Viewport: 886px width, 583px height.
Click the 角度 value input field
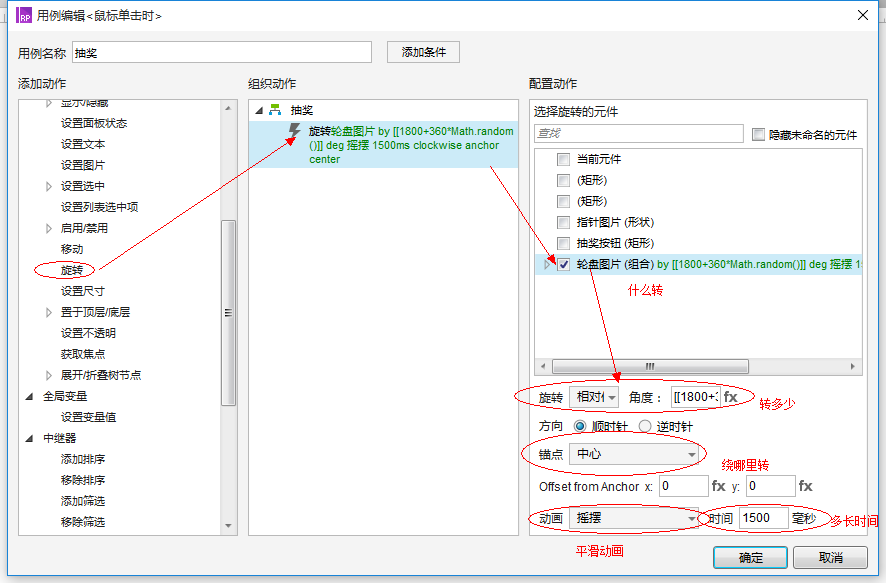tap(696, 397)
